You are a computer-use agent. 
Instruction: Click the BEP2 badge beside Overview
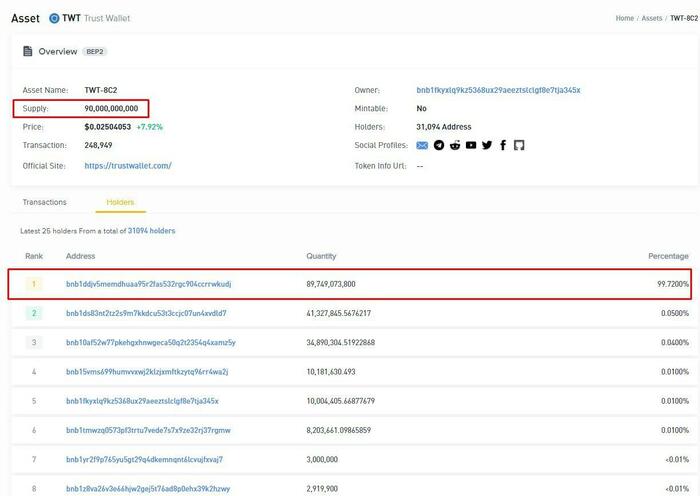[x=95, y=52]
